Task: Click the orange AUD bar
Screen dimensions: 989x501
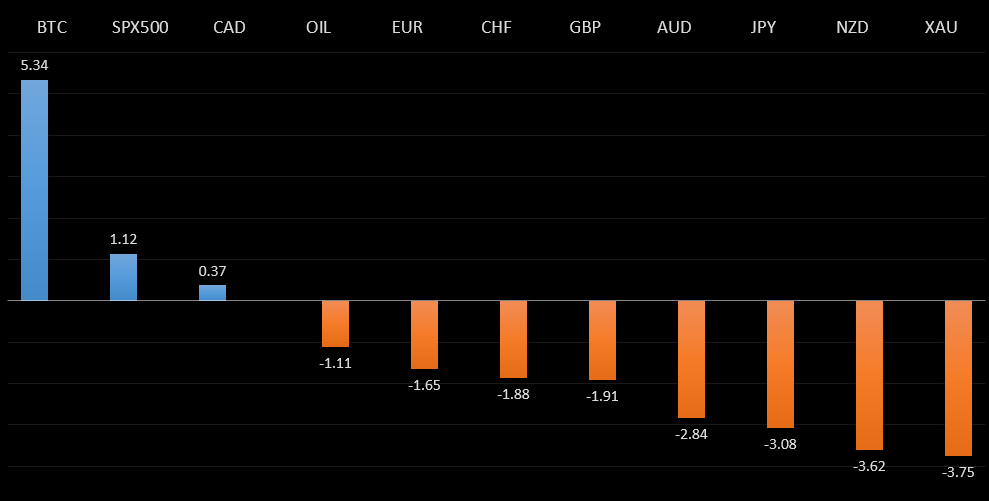Action: (691, 358)
